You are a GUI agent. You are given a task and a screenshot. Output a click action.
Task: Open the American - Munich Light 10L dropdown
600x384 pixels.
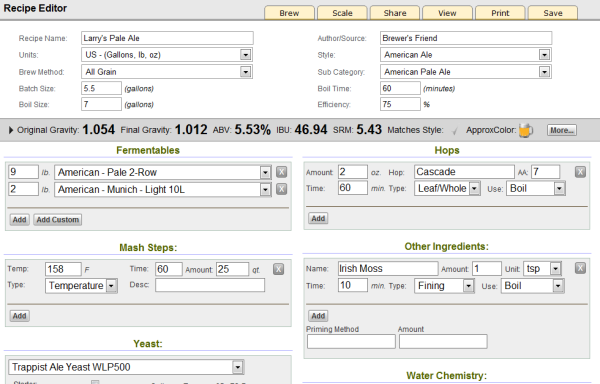point(163,189)
